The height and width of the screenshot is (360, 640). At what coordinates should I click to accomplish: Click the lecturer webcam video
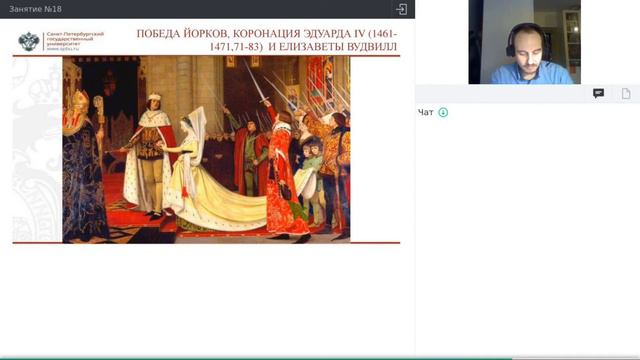pos(524,42)
